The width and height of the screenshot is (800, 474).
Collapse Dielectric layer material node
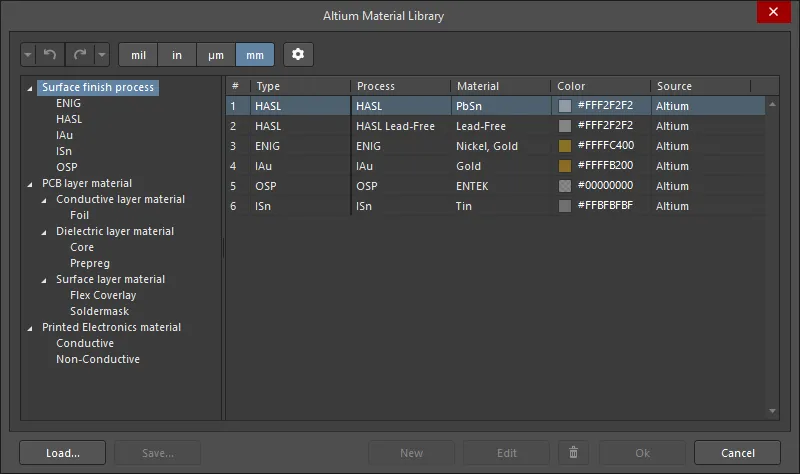click(x=44, y=232)
